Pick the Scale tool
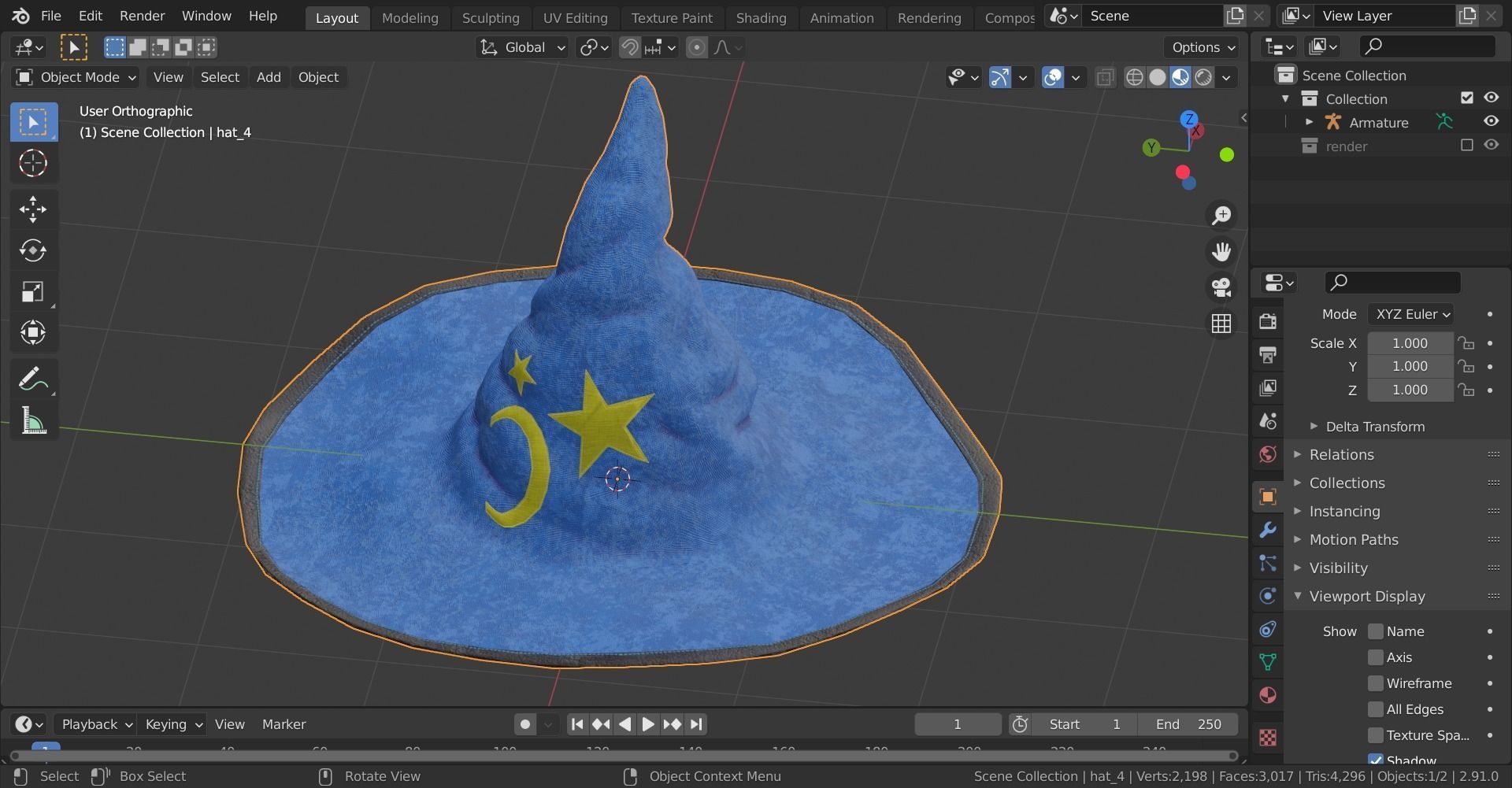This screenshot has width=1512, height=788. click(x=33, y=291)
